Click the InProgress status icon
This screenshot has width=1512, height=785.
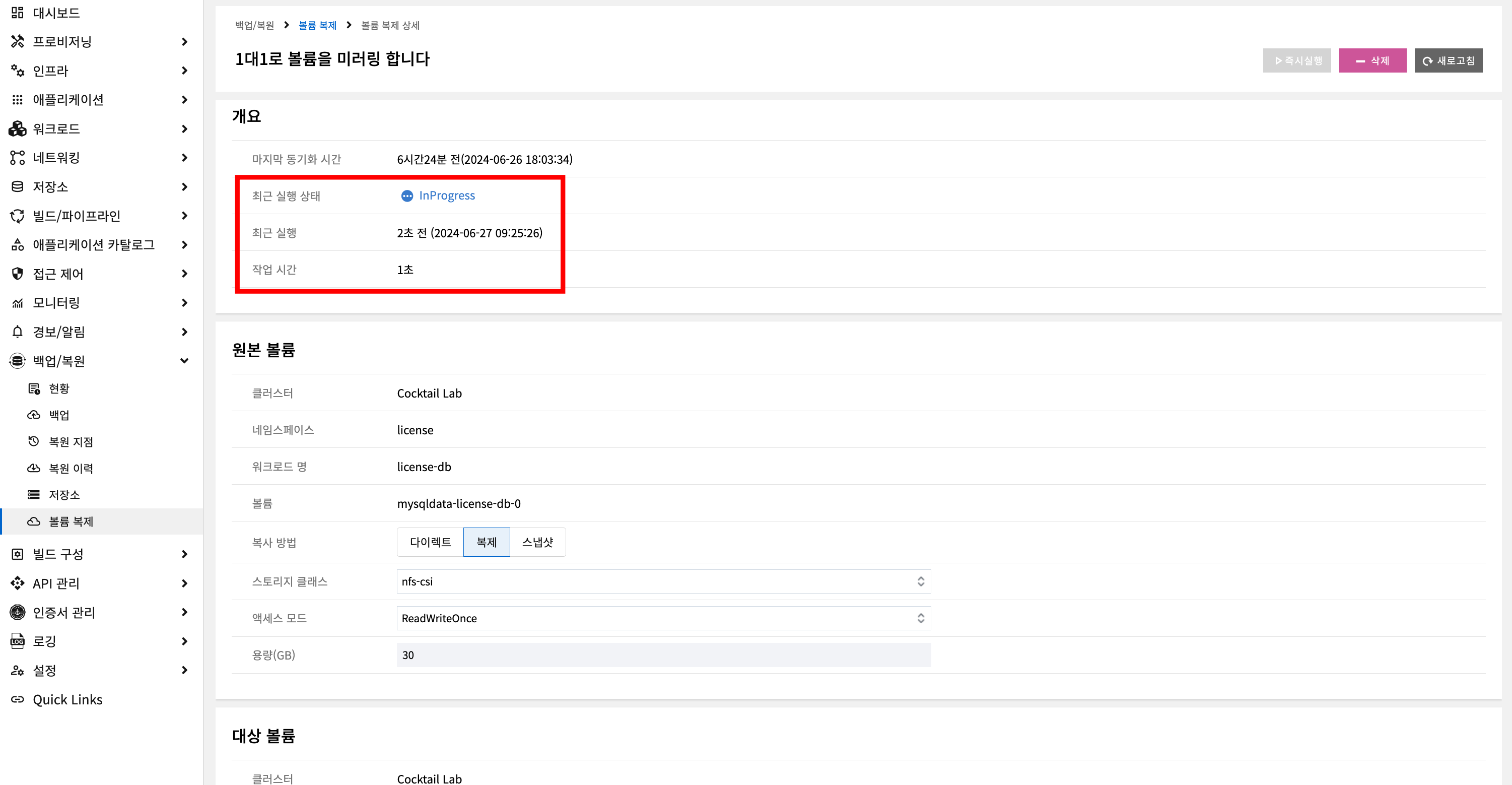407,195
